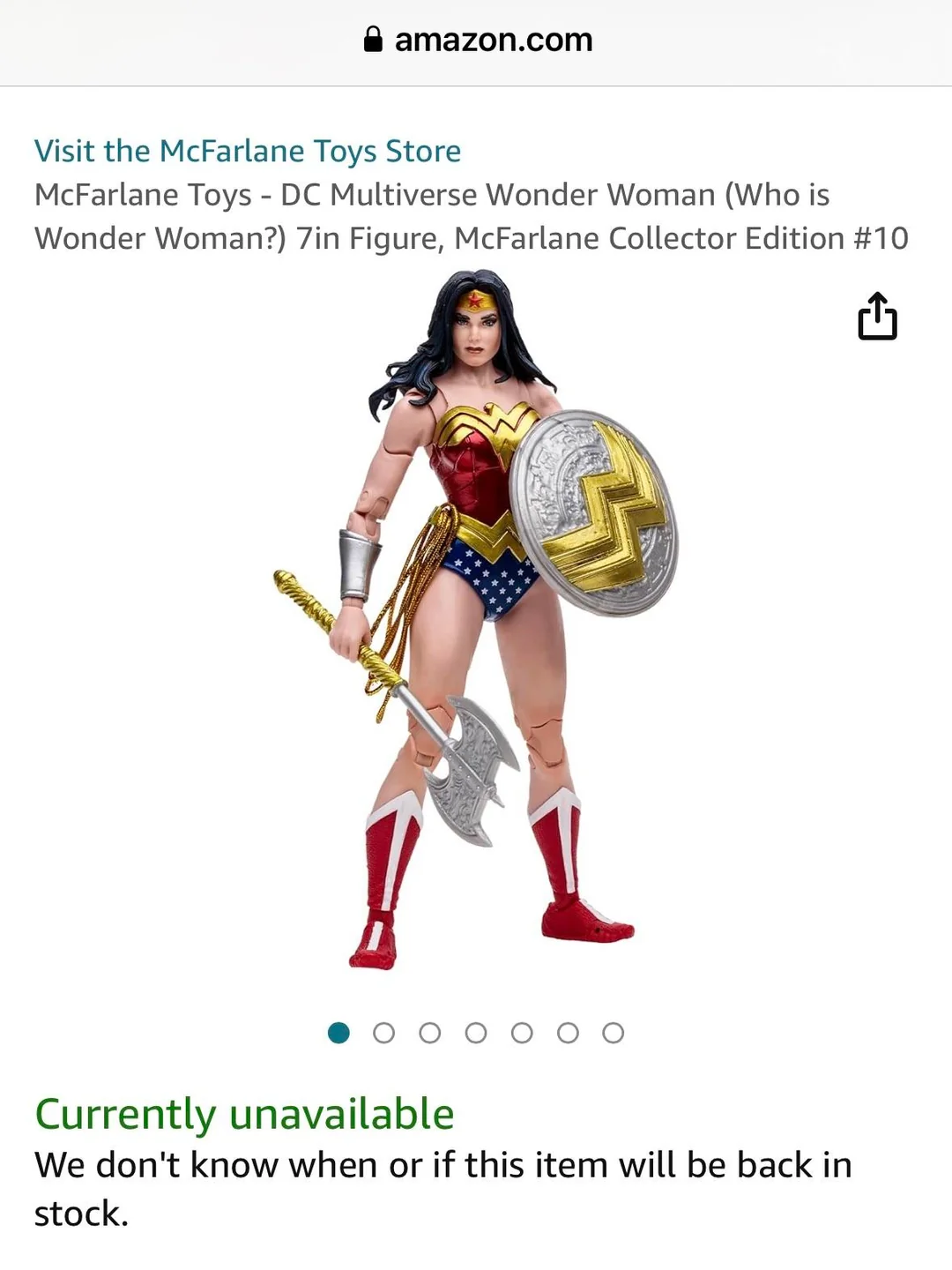Screen dimensions: 952x1270
Task: Choose the sixth image carousel dot
Action: pyautogui.click(x=568, y=1033)
